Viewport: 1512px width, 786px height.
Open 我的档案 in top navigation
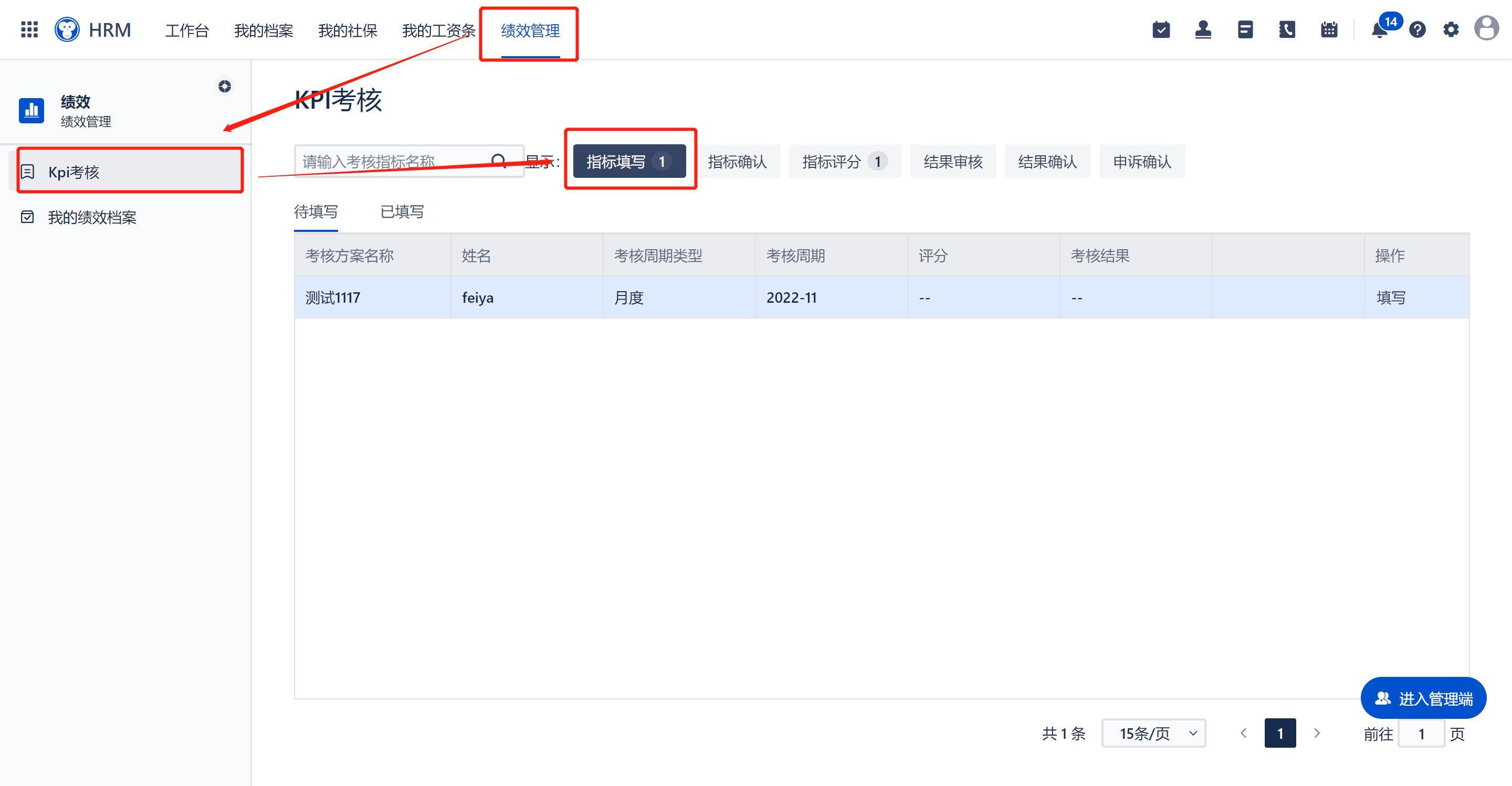264,30
